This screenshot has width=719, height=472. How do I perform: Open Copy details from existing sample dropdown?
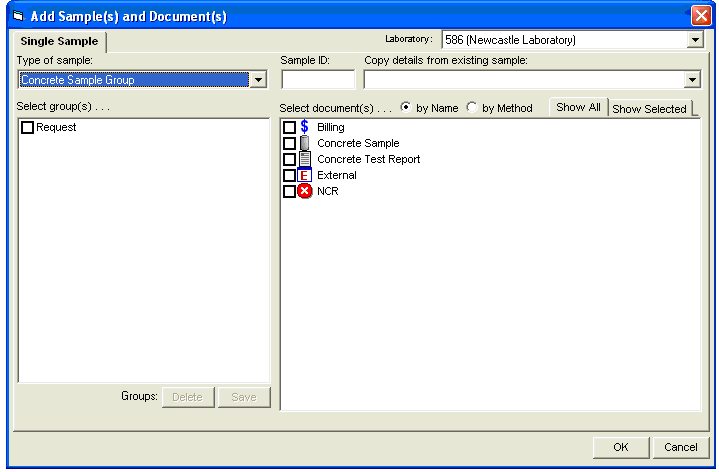pyautogui.click(x=692, y=80)
